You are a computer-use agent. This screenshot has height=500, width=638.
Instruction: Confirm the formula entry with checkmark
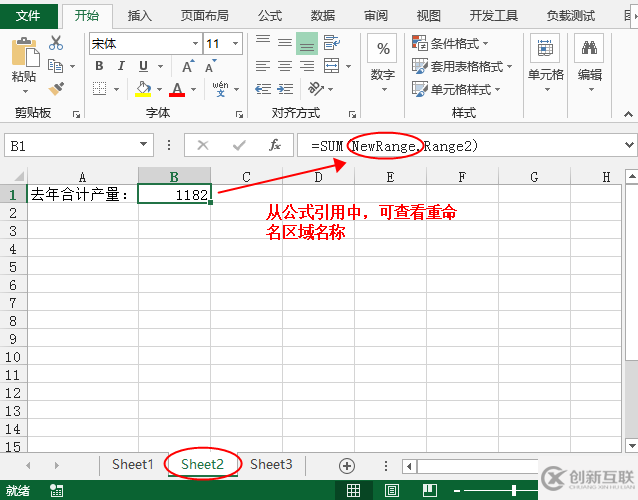click(239, 145)
